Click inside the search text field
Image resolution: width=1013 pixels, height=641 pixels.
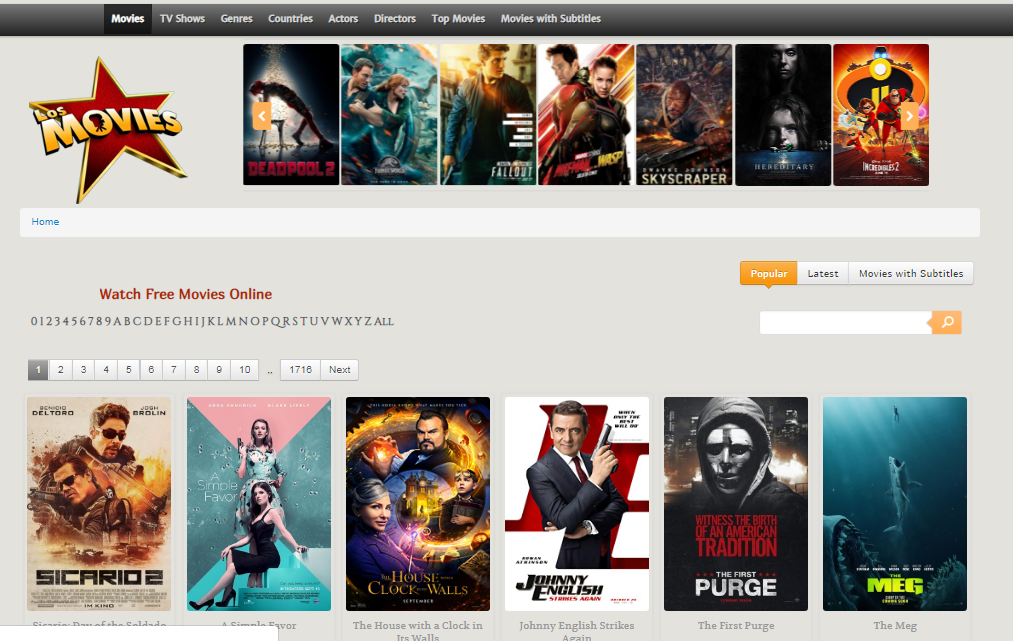(846, 322)
